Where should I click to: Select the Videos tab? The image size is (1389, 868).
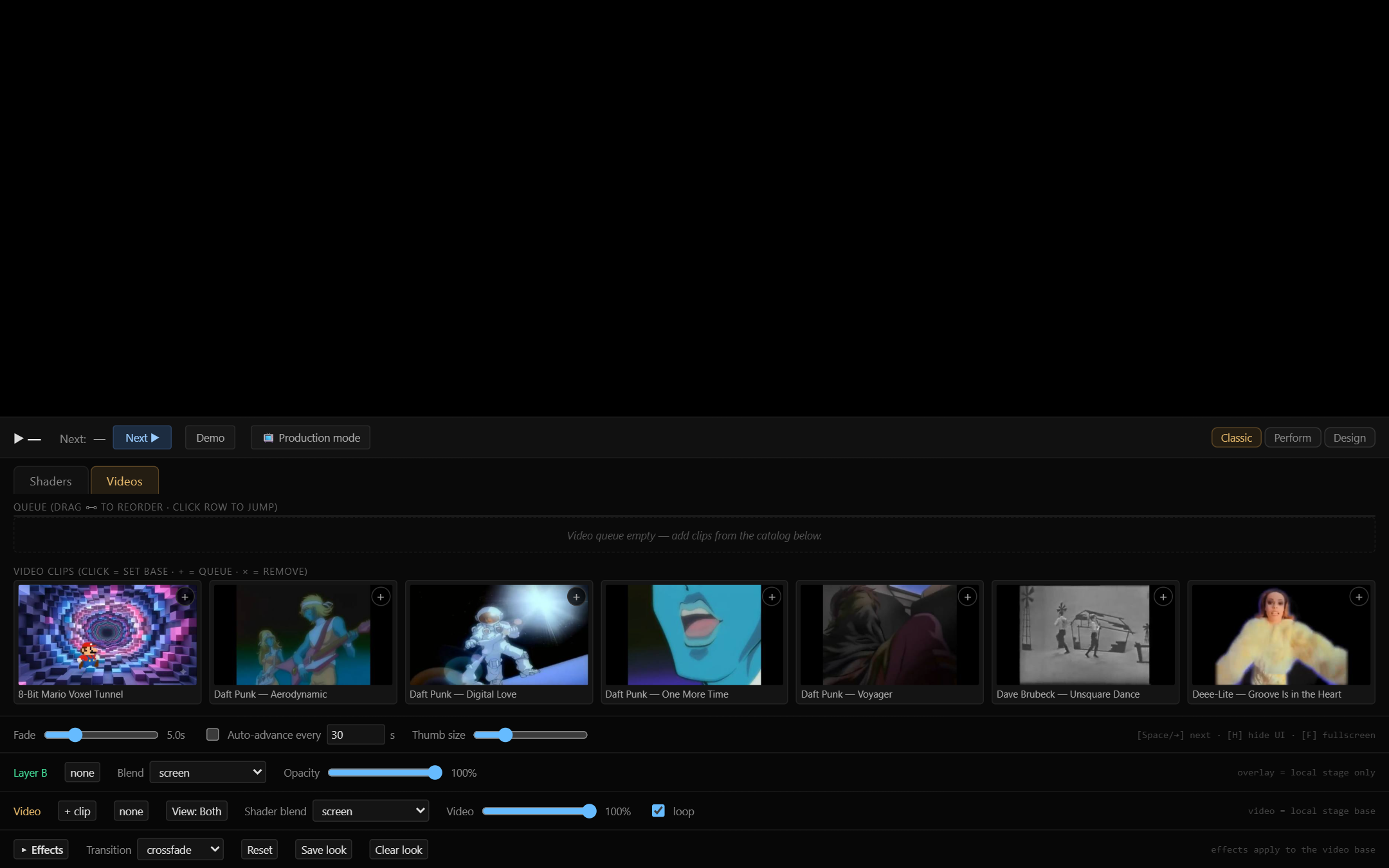point(124,481)
